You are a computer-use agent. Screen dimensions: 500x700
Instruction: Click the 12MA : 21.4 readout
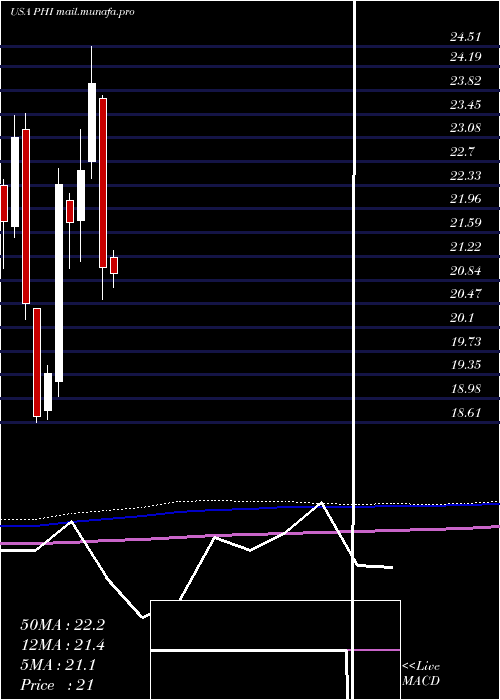[62, 645]
